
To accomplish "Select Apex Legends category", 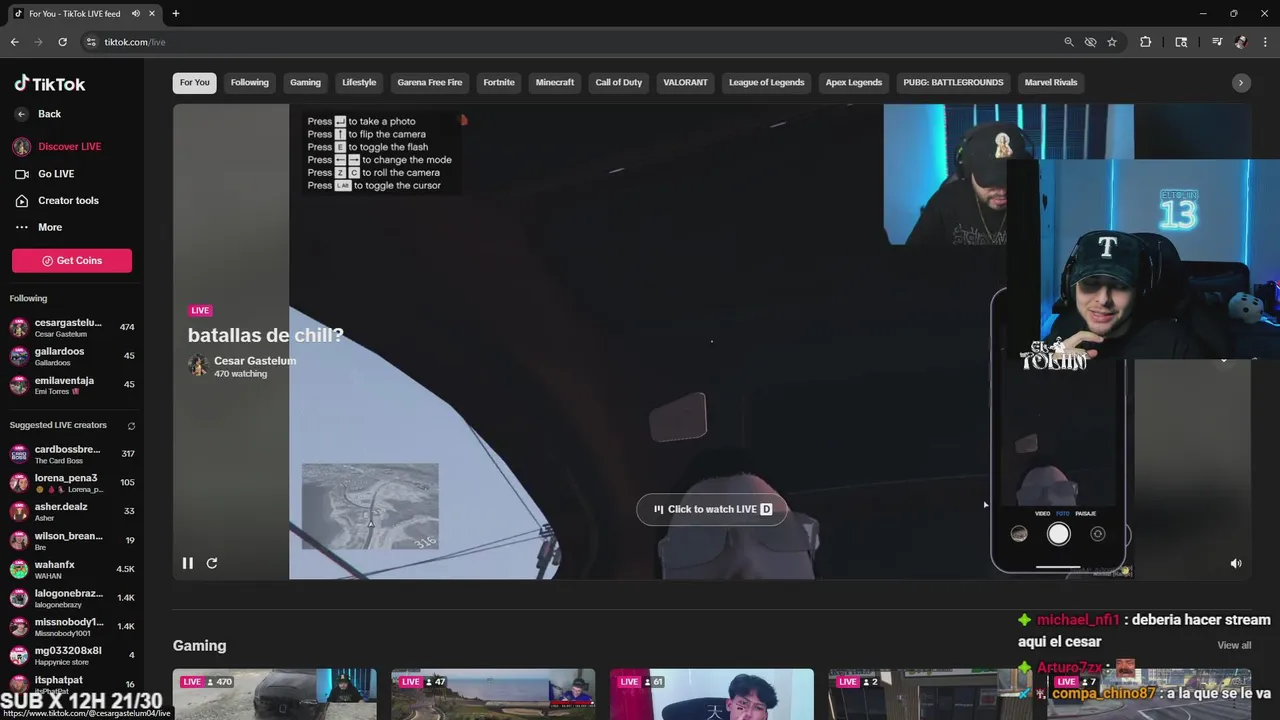I will [854, 83].
